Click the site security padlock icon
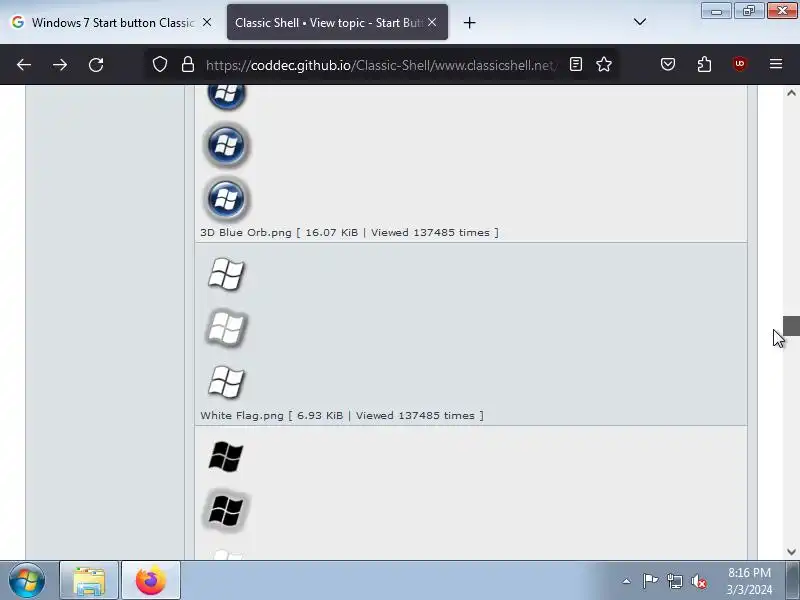The width and height of the screenshot is (800, 600). click(188, 64)
